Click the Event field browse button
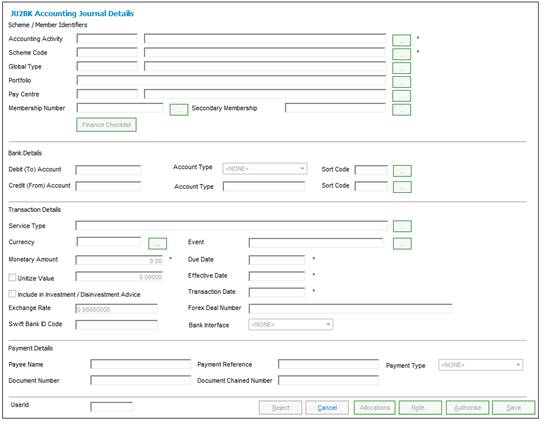The width and height of the screenshot is (541, 422). pyautogui.click(x=402, y=244)
